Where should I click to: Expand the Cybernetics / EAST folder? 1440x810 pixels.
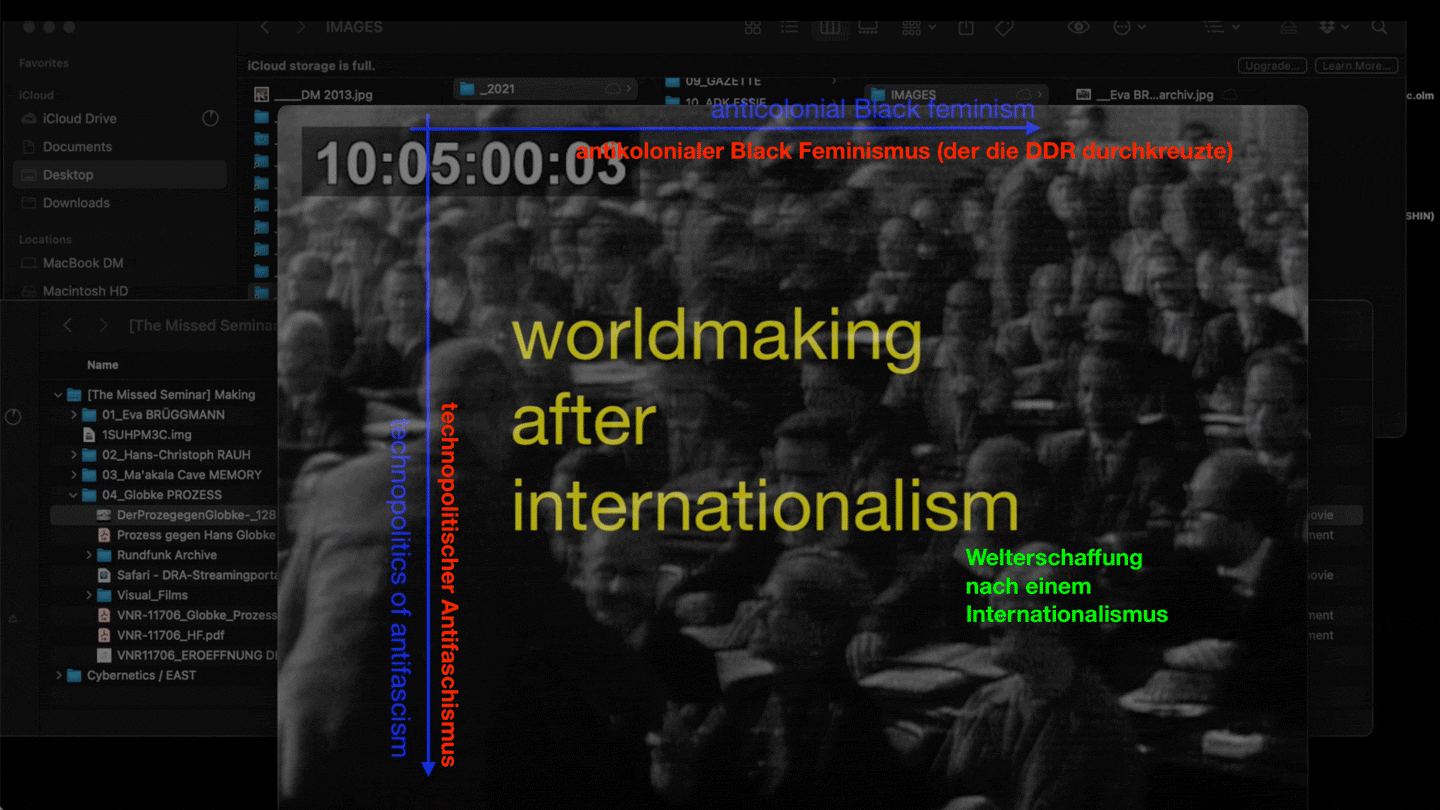click(59, 676)
